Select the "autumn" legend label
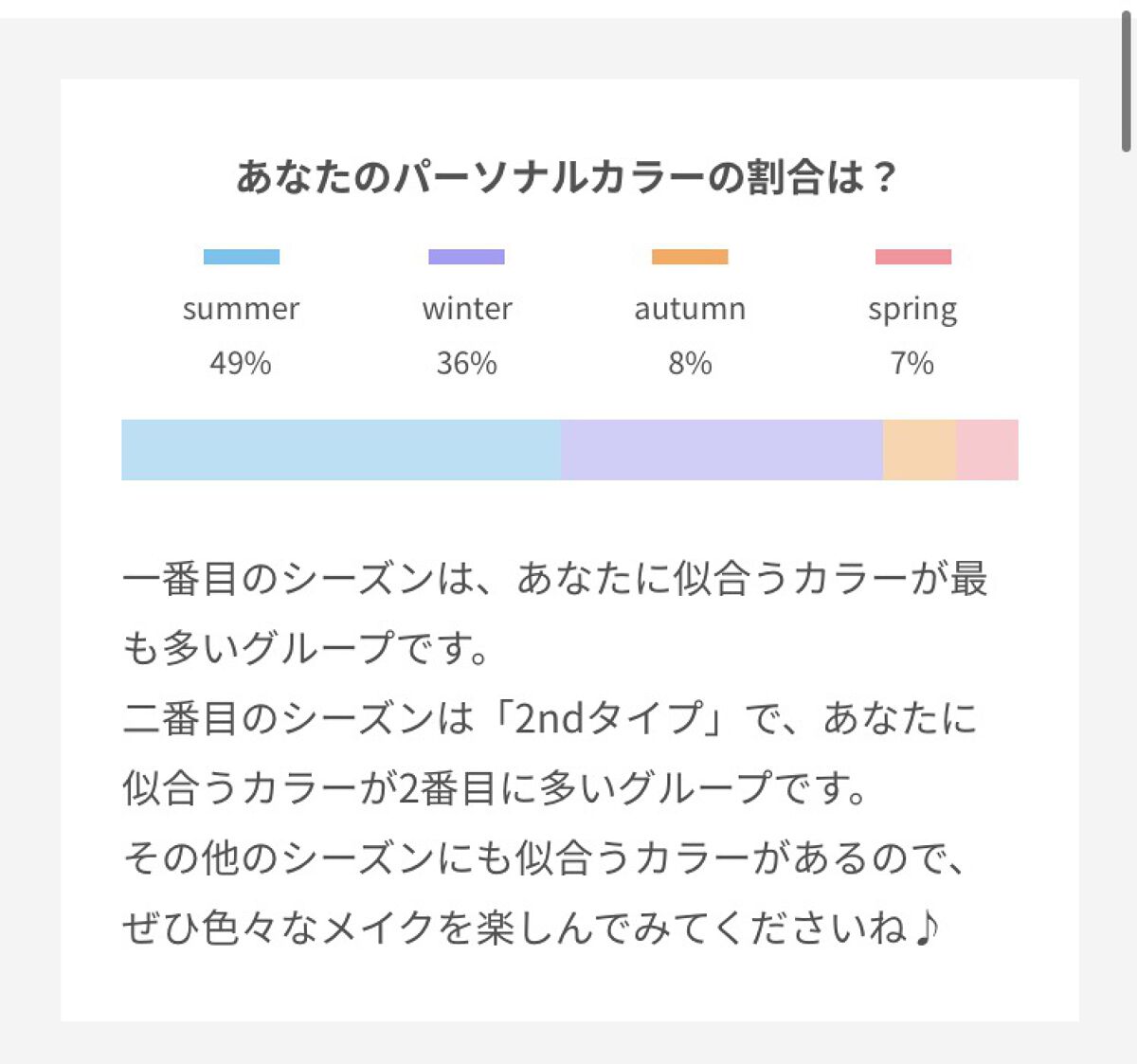1137x1064 pixels. click(x=690, y=309)
